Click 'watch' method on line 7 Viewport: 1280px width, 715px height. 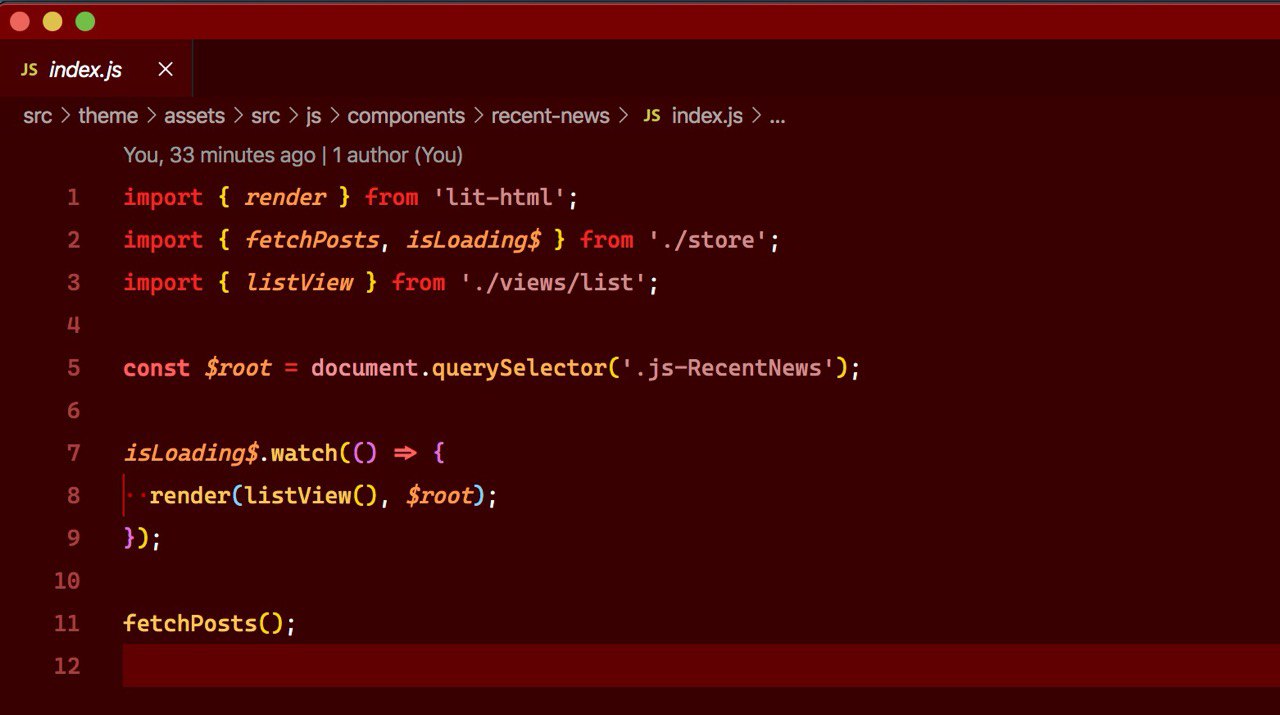click(x=305, y=453)
